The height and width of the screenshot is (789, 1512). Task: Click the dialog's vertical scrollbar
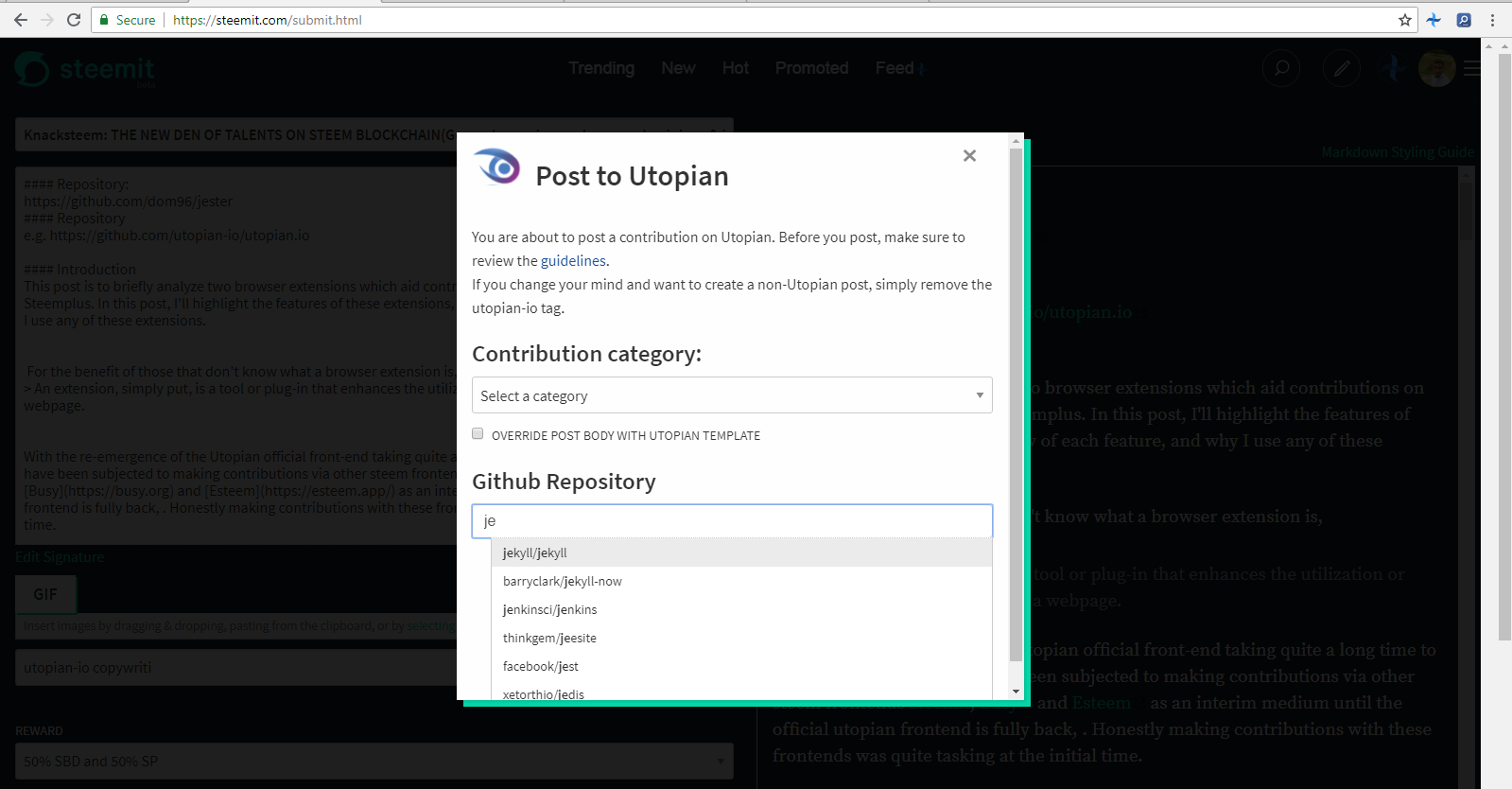(x=1017, y=405)
